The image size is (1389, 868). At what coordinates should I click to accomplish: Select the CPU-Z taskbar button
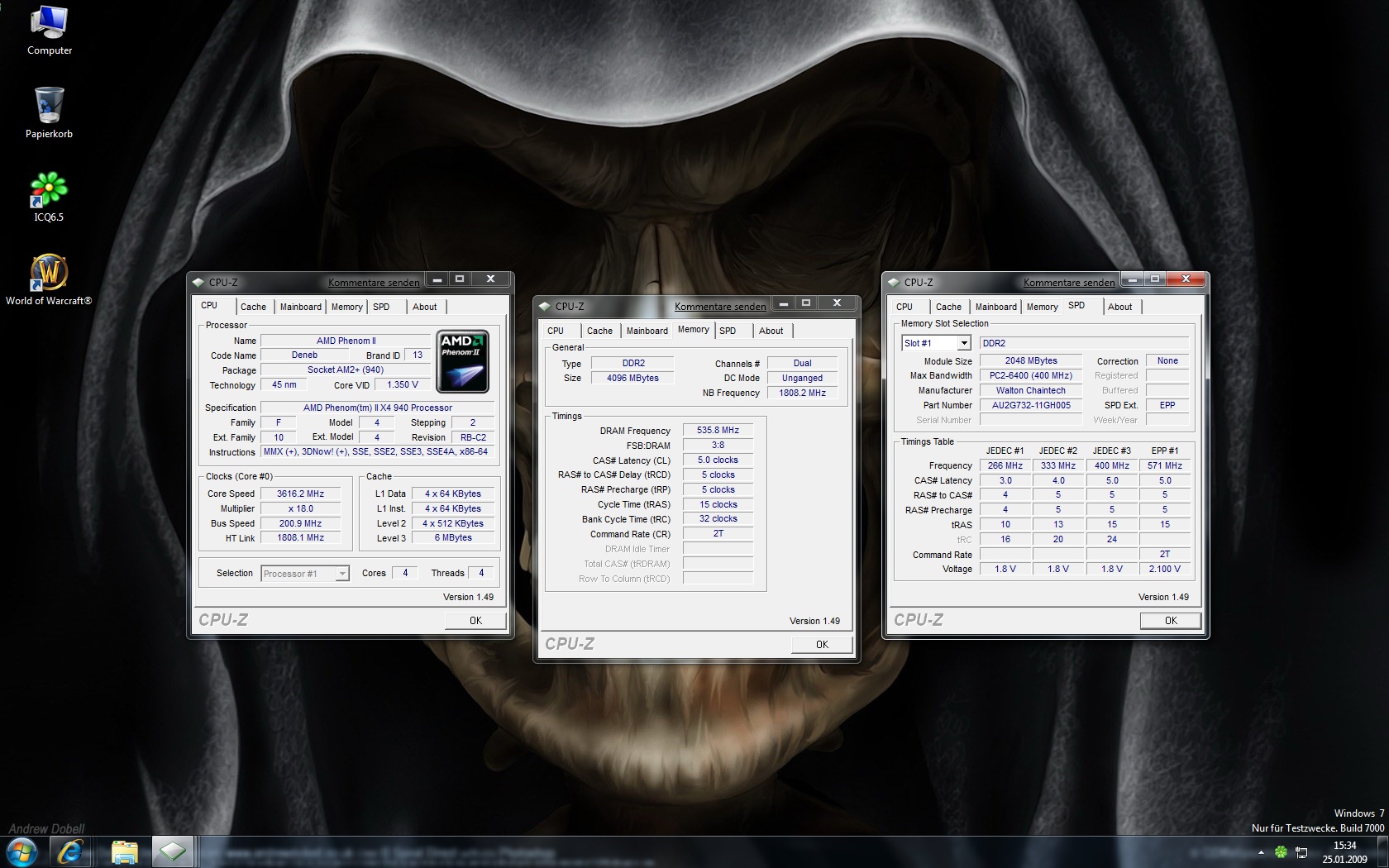pyautogui.click(x=173, y=851)
